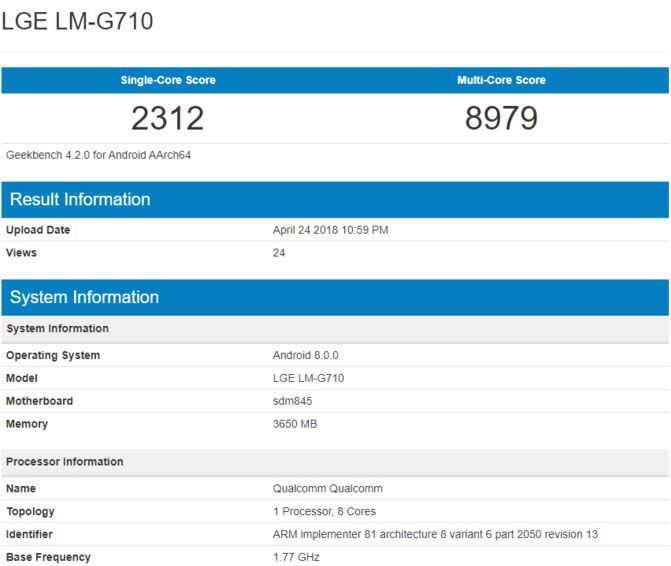Select the Identifier label
The height and width of the screenshot is (566, 671).
29,534
